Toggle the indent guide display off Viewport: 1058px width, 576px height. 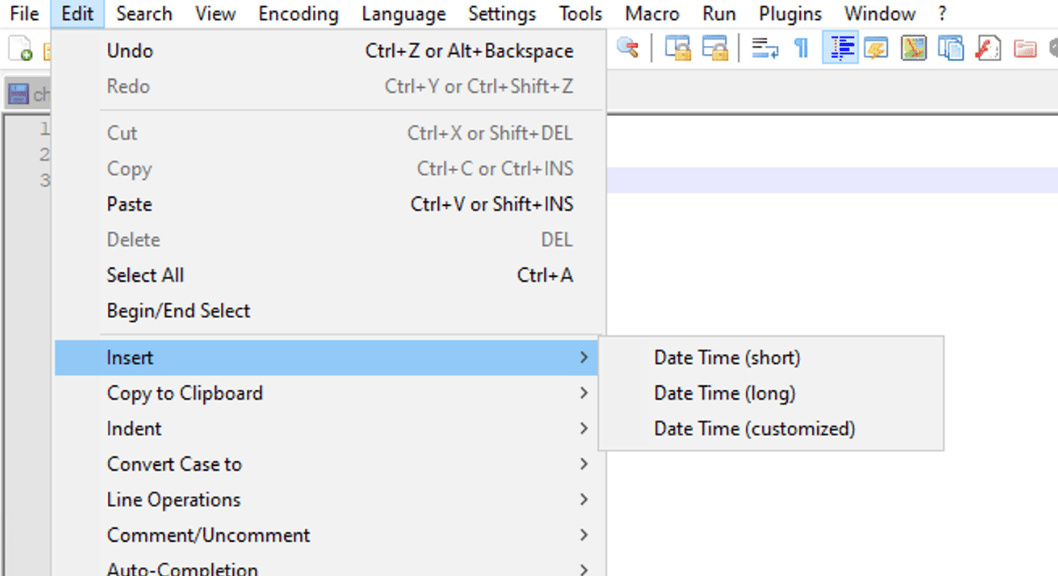840,46
